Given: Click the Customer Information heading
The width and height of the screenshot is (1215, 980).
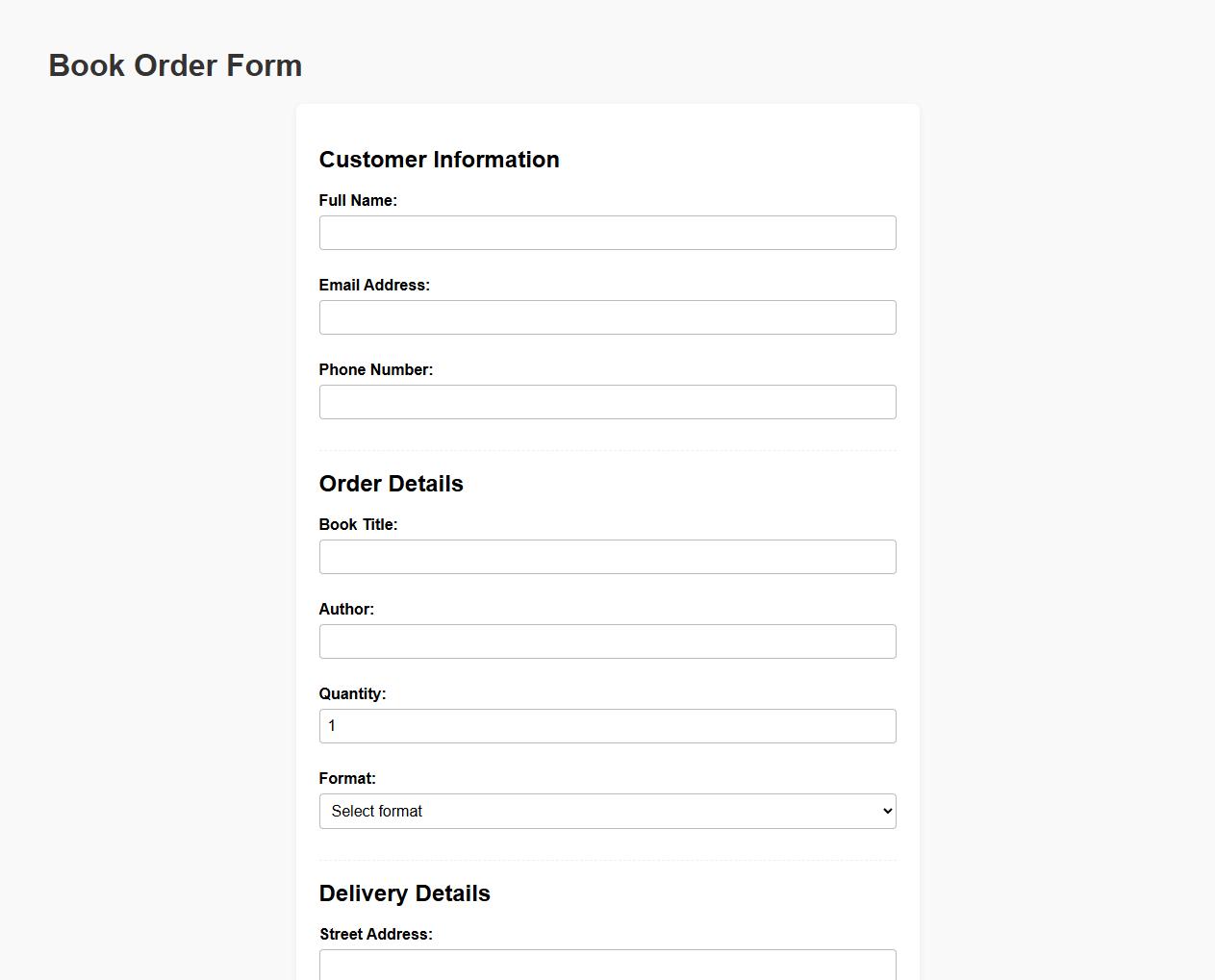Looking at the screenshot, I should [x=440, y=160].
